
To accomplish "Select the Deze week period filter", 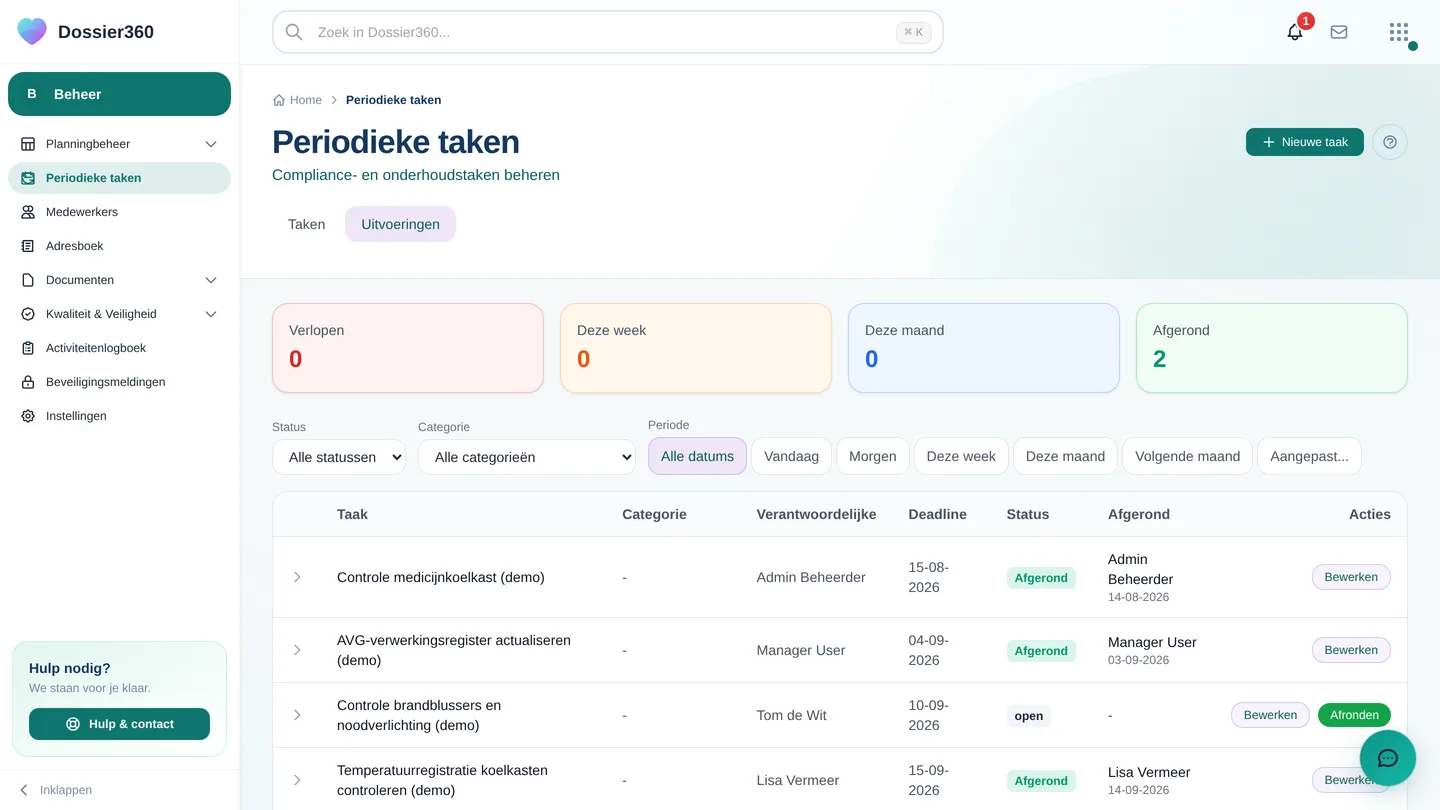I will pyautogui.click(x=961, y=456).
